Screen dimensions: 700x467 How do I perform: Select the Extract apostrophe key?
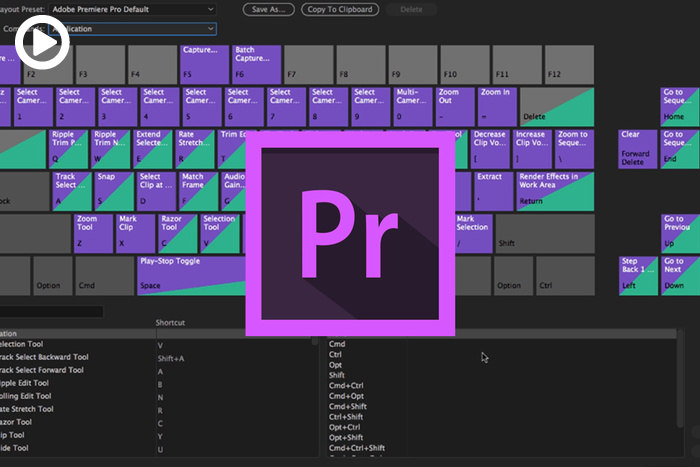coord(494,192)
